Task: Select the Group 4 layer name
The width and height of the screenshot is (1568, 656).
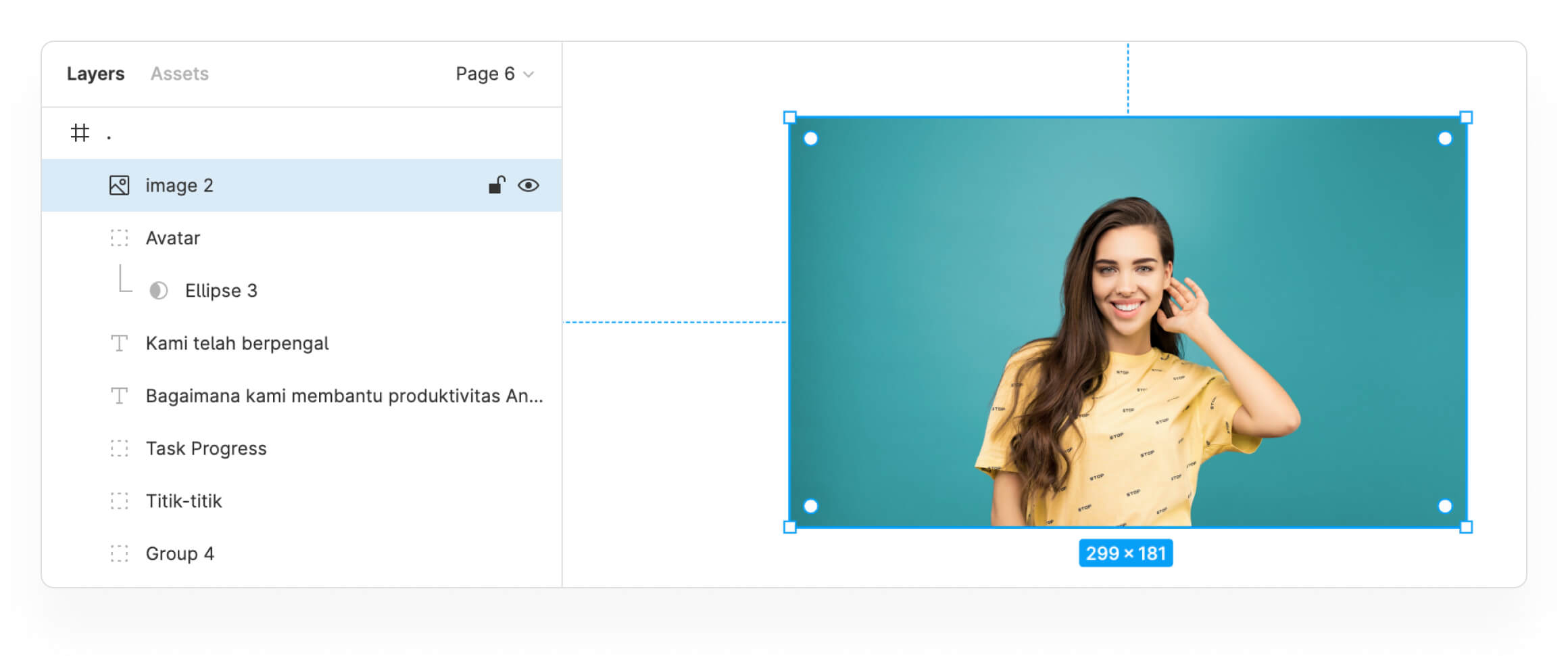Action: (180, 554)
